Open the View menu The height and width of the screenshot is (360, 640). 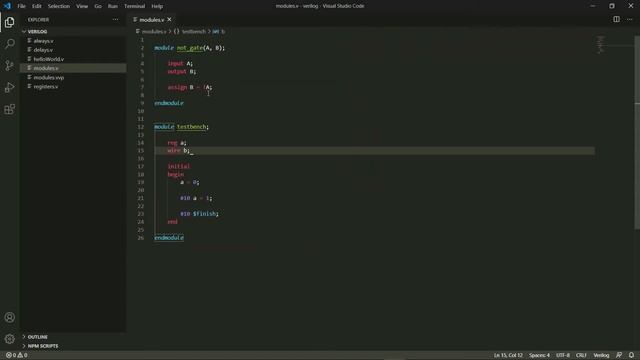coord(82,6)
